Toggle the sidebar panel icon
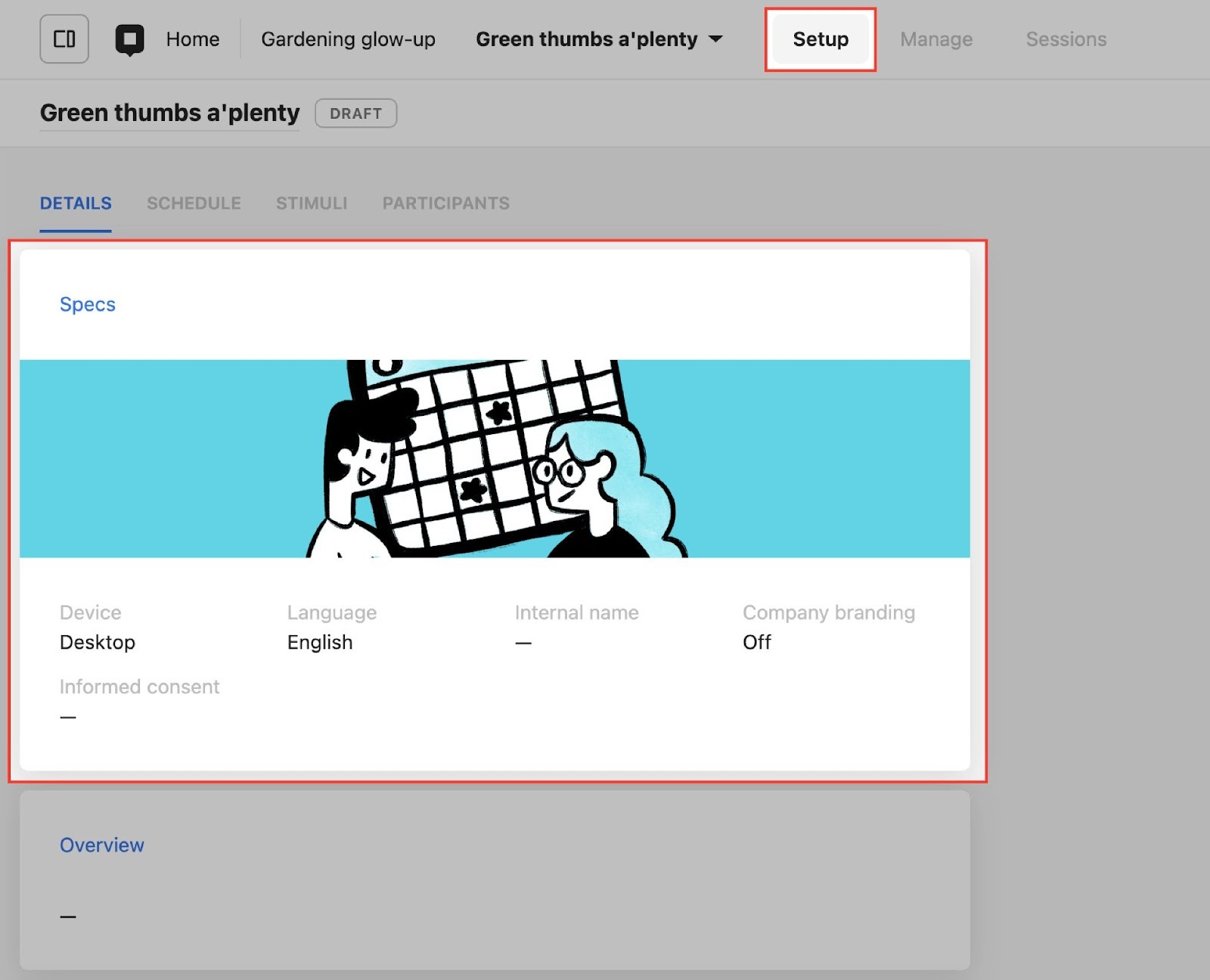This screenshot has width=1210, height=980. point(64,39)
